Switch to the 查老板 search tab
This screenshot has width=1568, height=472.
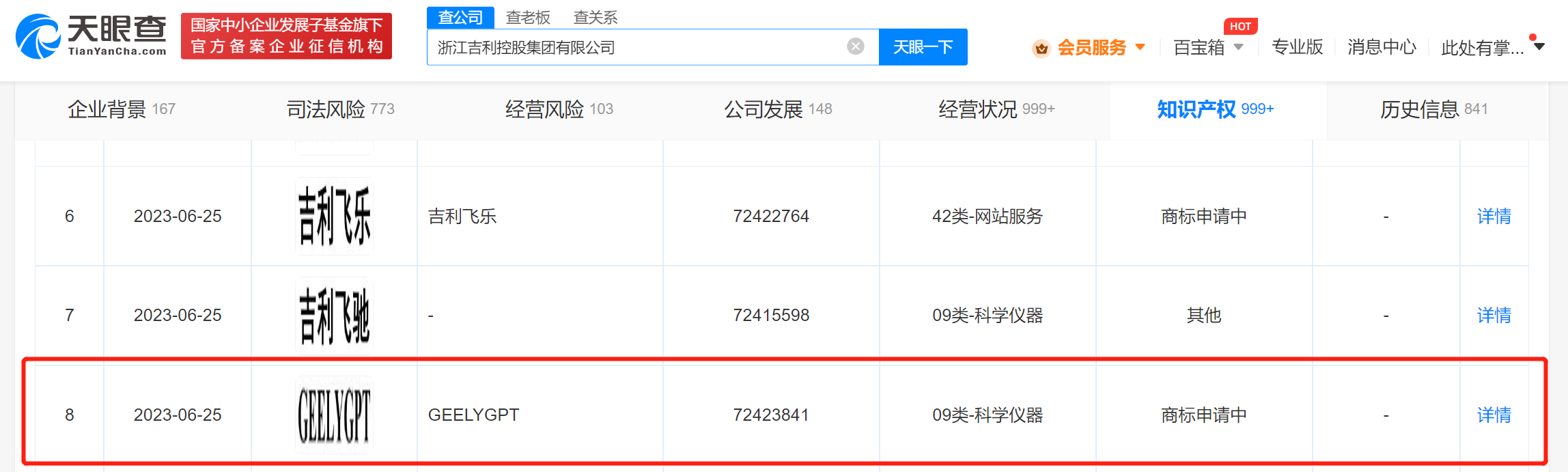tap(528, 18)
